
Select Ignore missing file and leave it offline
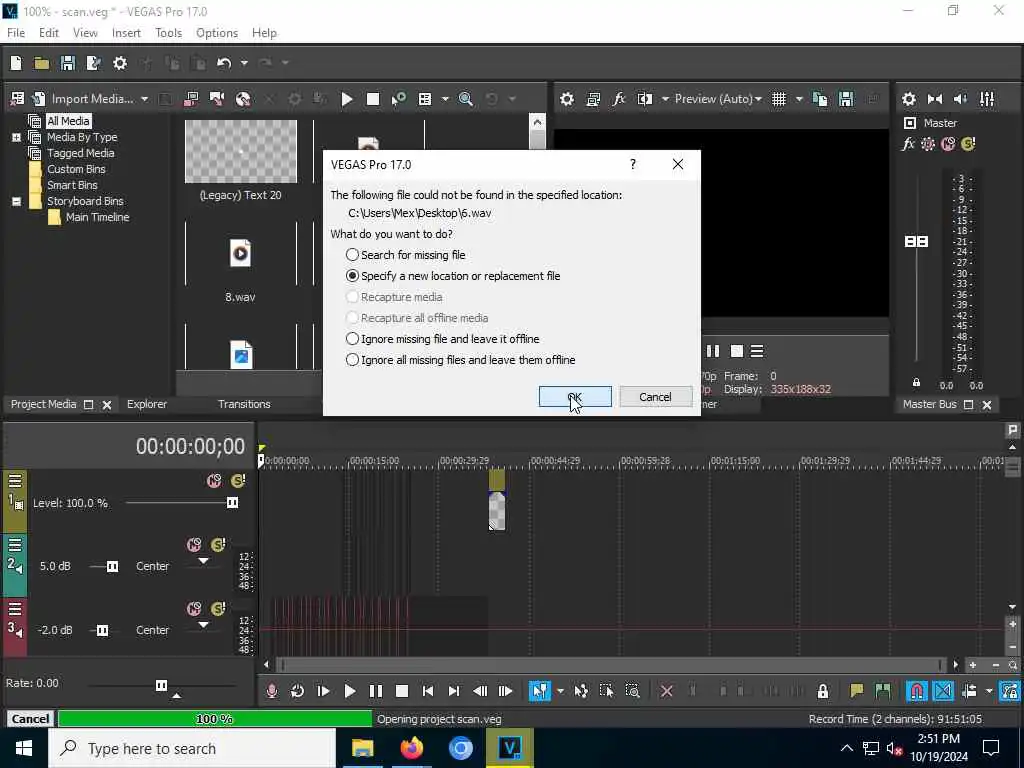[x=442, y=339]
